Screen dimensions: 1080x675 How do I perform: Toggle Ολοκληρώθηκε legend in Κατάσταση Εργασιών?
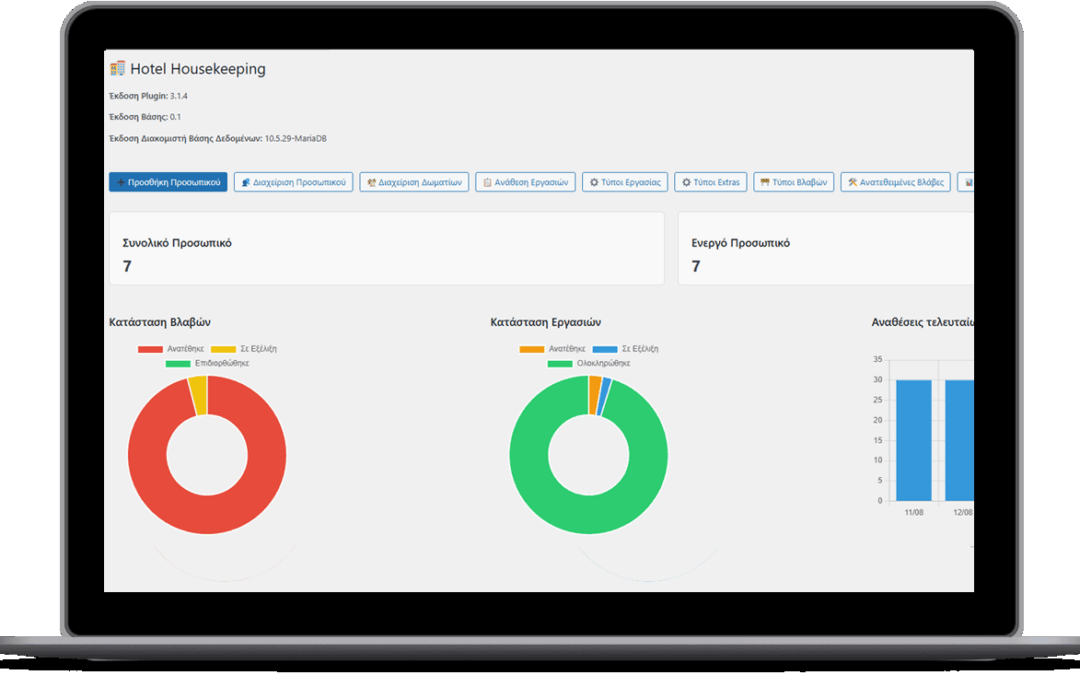pyautogui.click(x=589, y=363)
